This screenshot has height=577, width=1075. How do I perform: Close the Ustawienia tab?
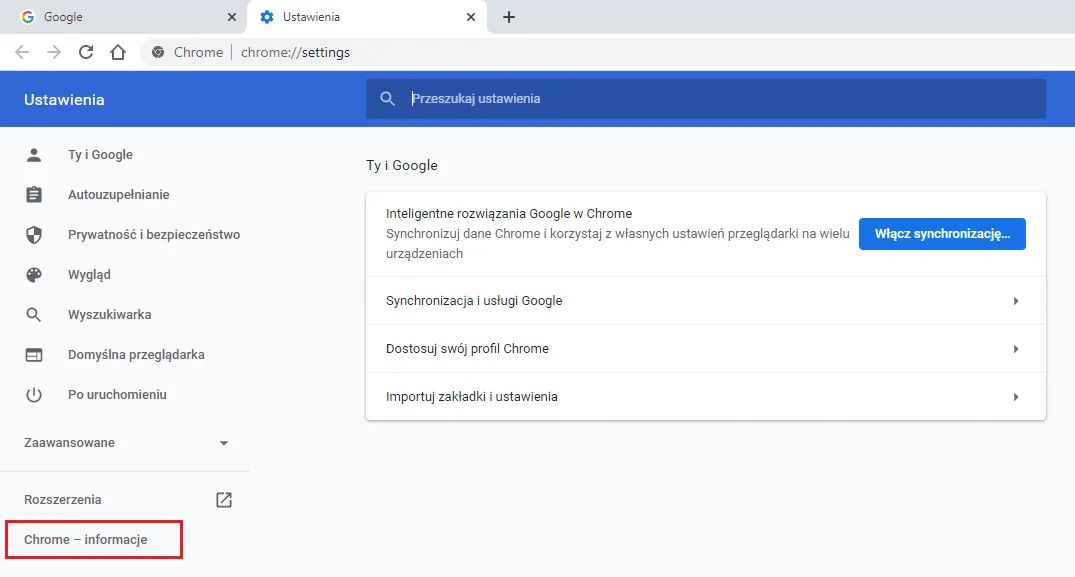tap(471, 17)
